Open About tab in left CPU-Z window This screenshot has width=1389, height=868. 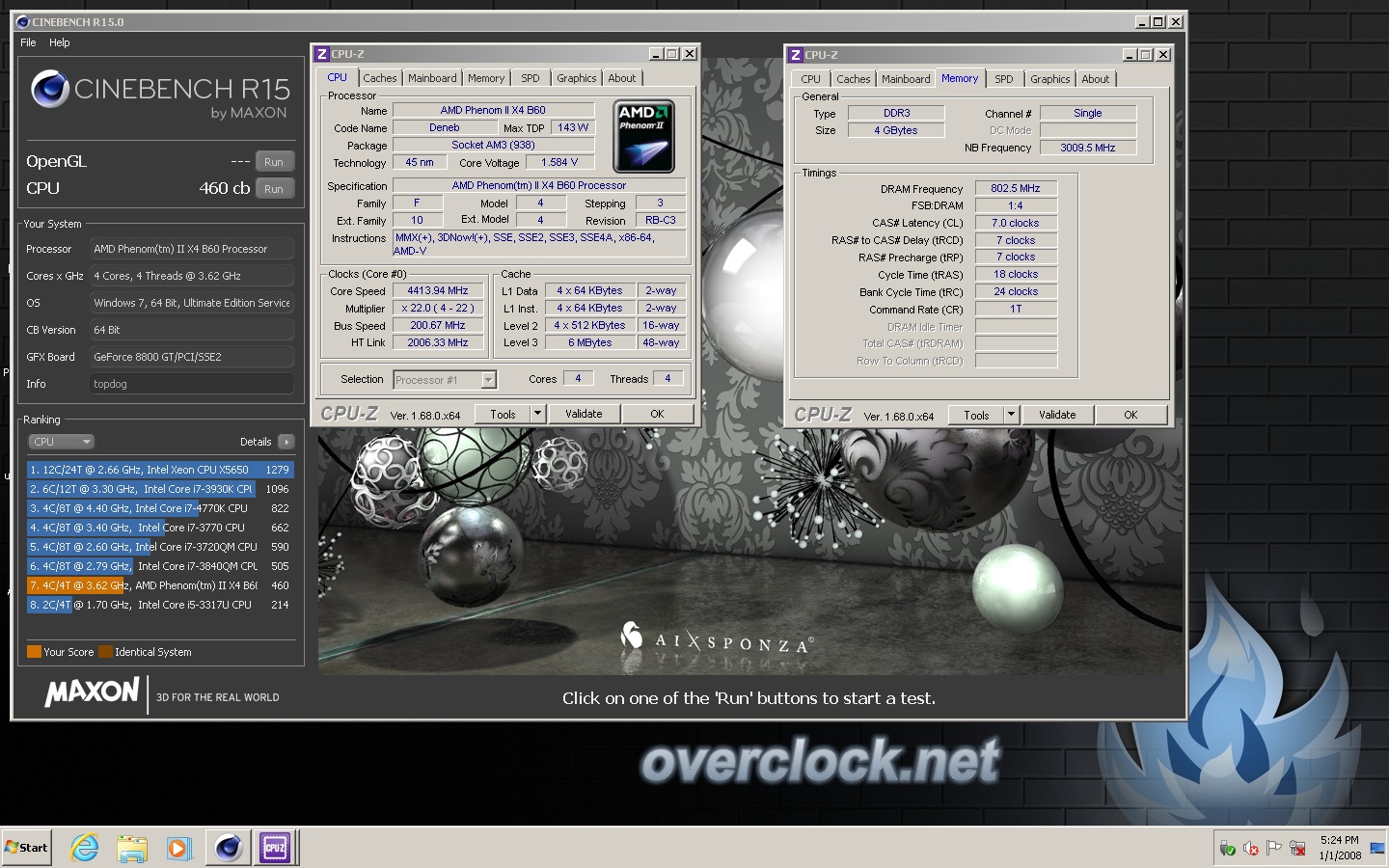coord(622,78)
